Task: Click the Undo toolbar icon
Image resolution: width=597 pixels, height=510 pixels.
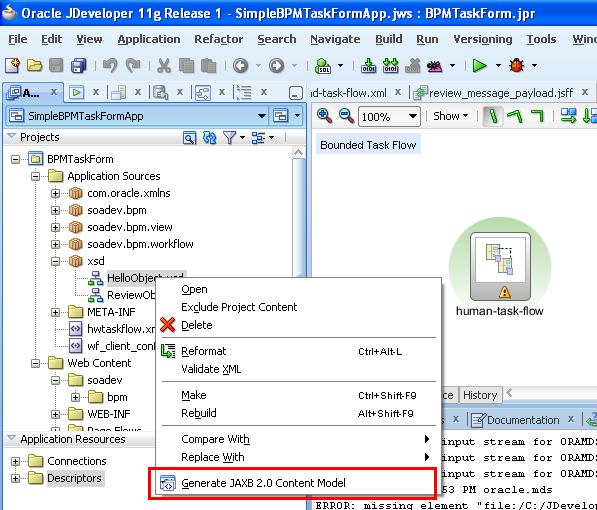Action: [110, 66]
